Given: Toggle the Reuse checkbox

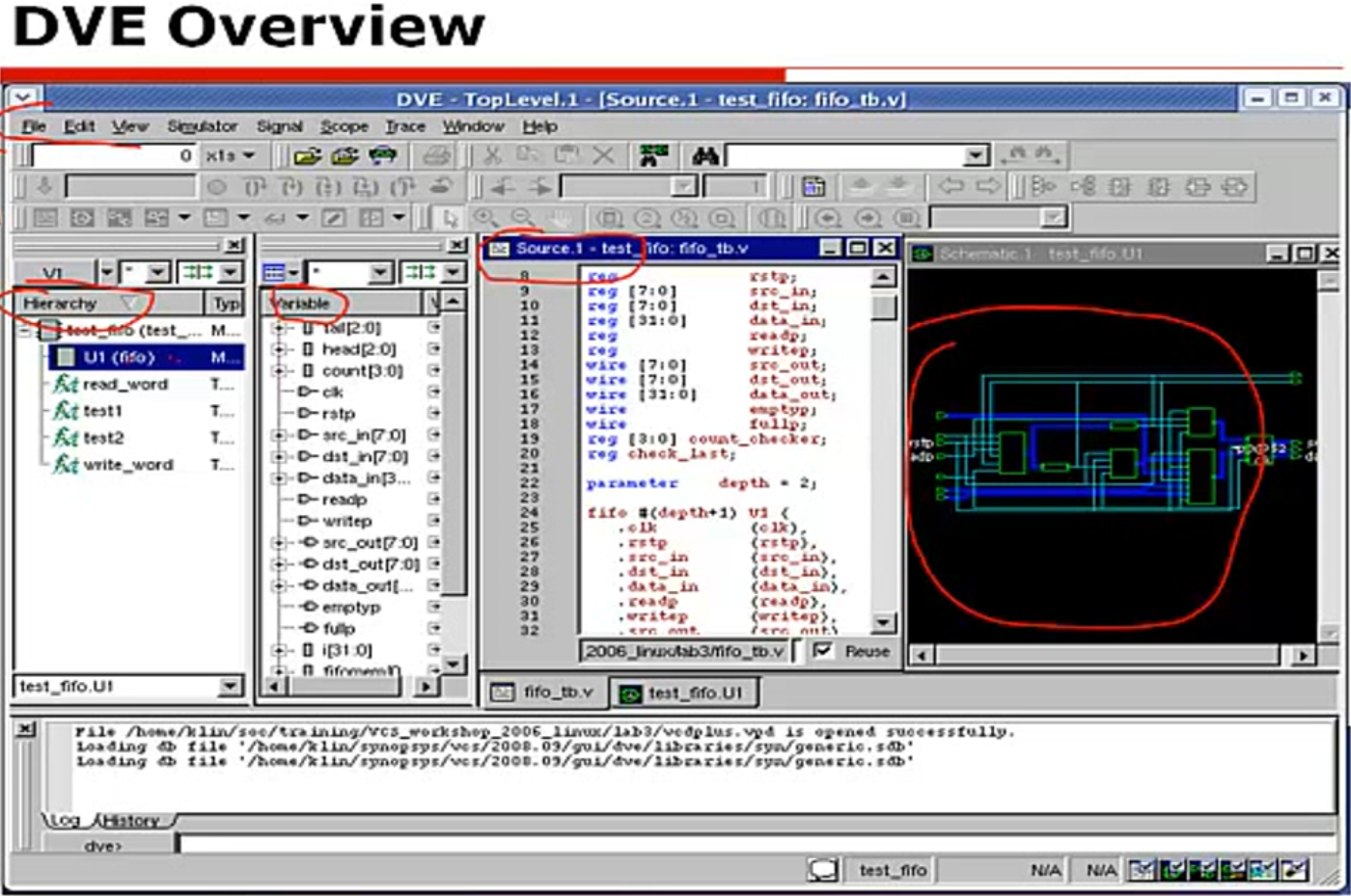Looking at the screenshot, I should coord(822,651).
